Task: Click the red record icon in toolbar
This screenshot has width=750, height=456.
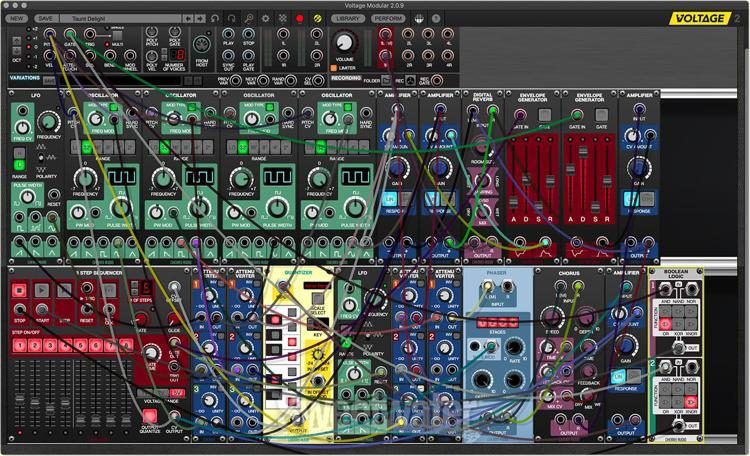Action: 300,19
